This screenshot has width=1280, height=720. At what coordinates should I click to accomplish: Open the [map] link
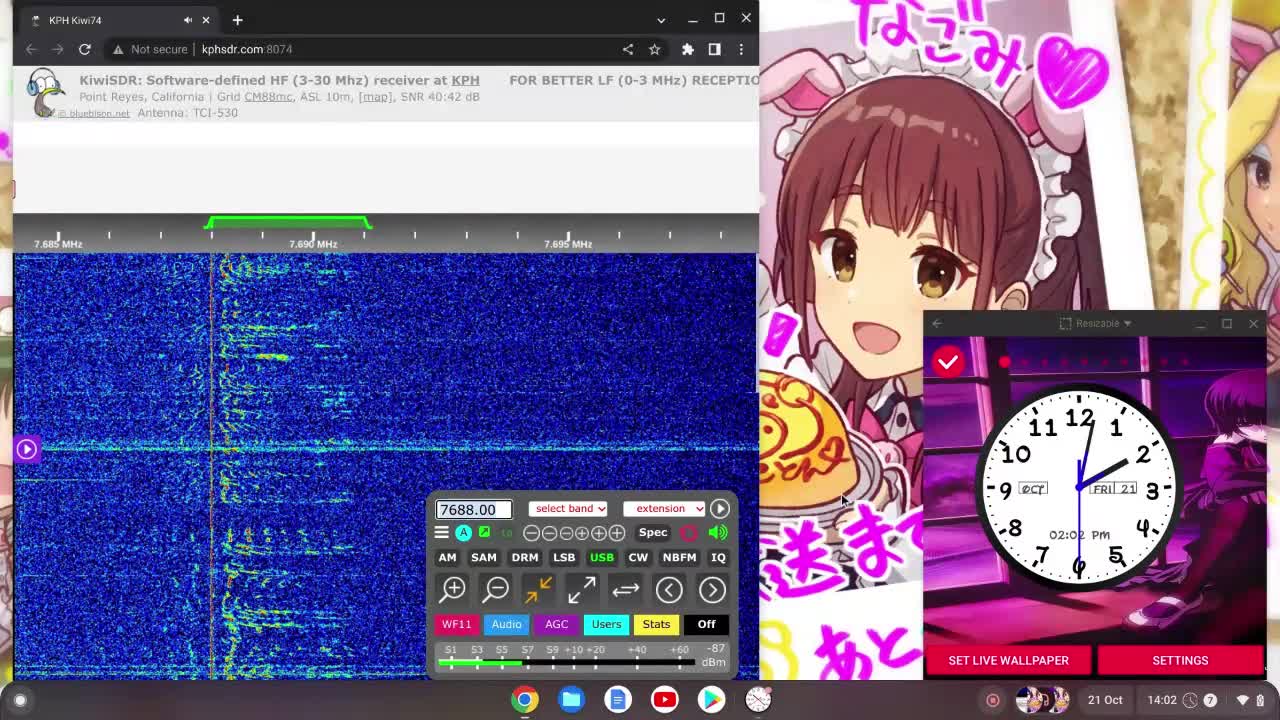[375, 97]
